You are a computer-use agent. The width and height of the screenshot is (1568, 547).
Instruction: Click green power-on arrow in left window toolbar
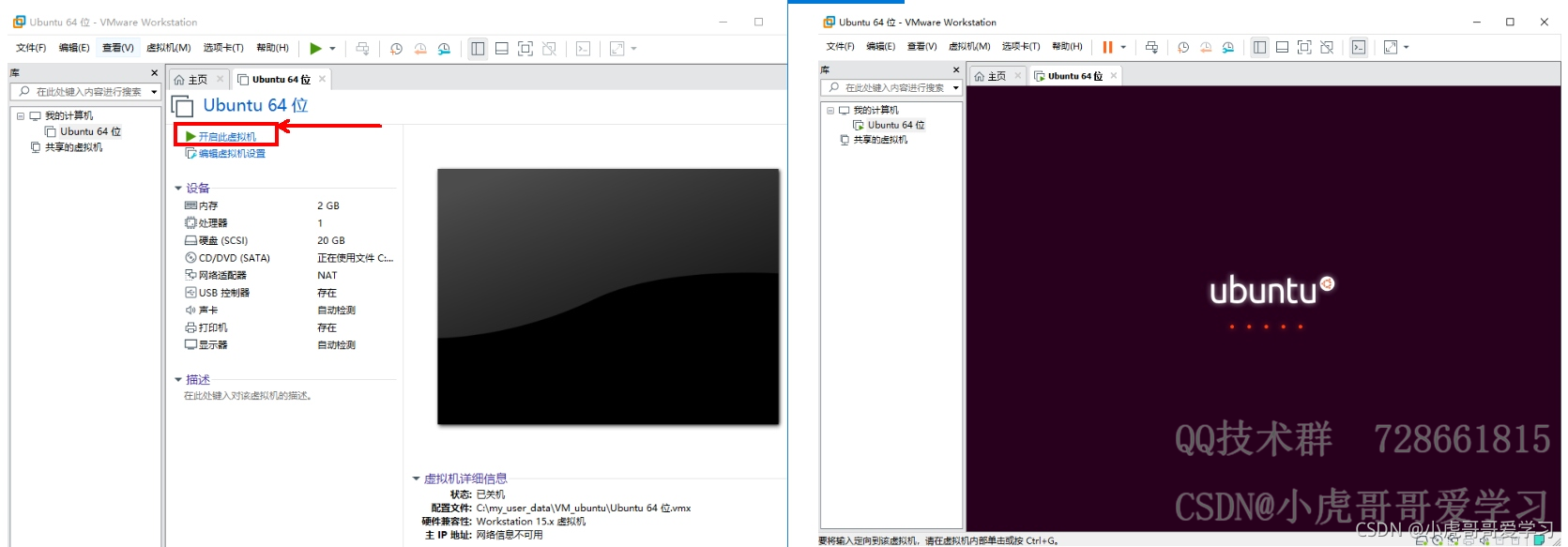pyautogui.click(x=316, y=49)
